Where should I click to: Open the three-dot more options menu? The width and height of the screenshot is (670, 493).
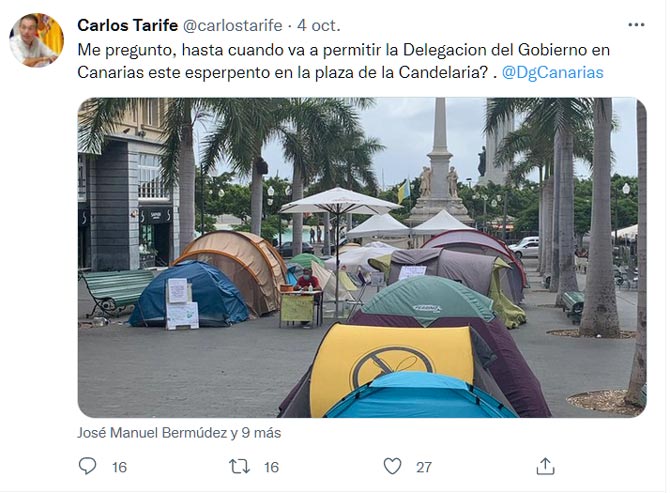click(x=636, y=25)
